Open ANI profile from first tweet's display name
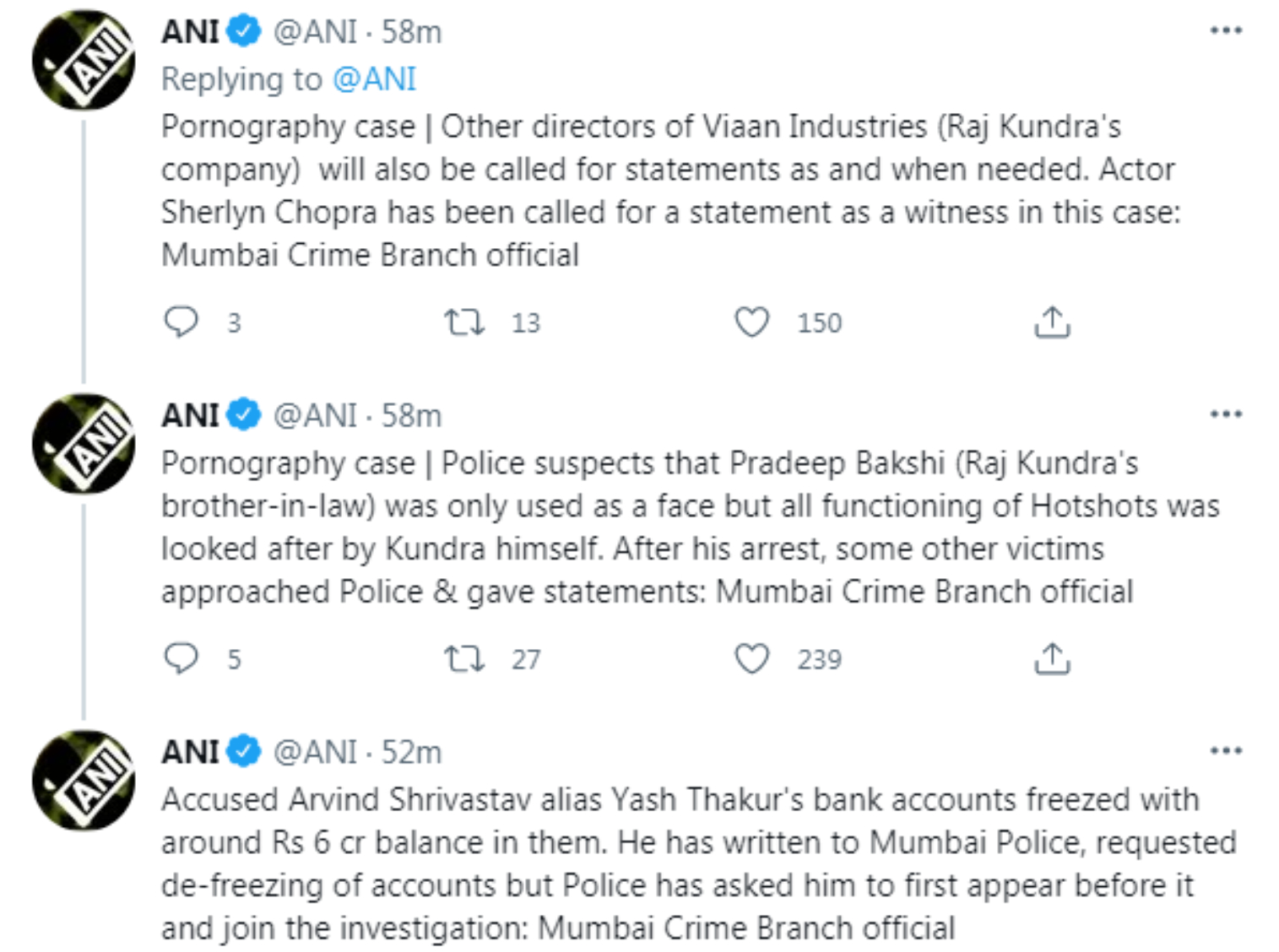Viewport: 1279px width, 952px height. click(x=191, y=32)
